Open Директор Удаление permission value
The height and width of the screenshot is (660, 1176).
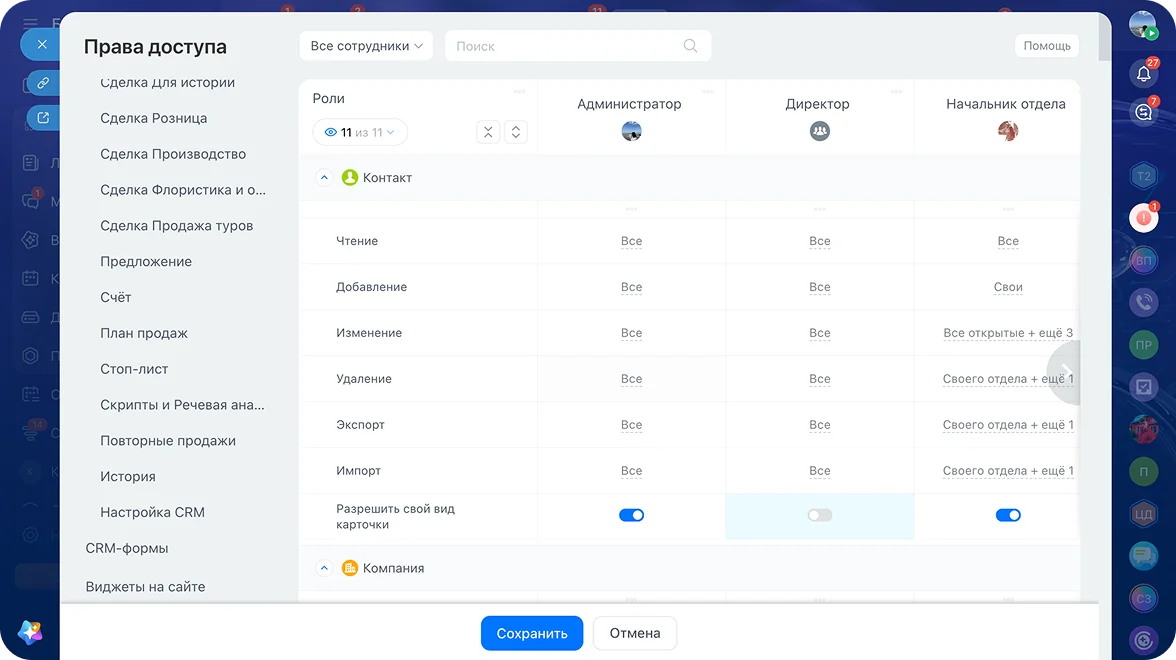click(820, 379)
